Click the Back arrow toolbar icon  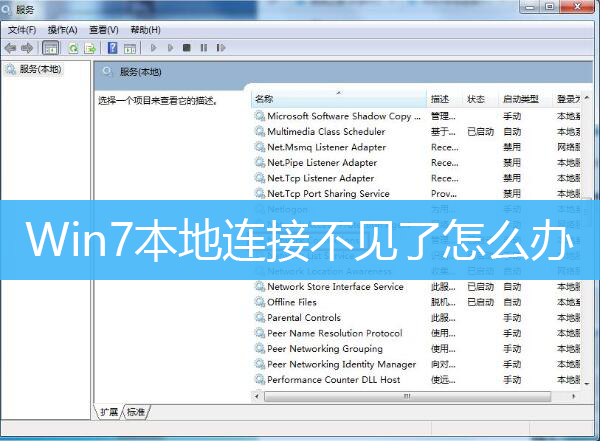[x=10, y=47]
